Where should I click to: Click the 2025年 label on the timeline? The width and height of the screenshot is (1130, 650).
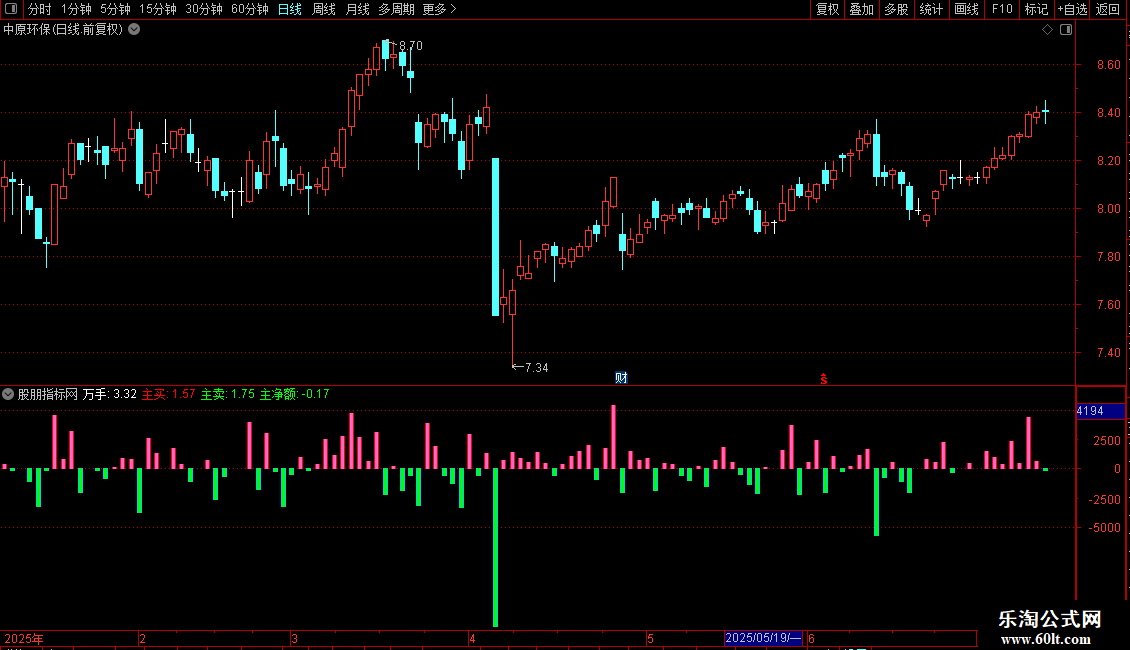(x=24, y=638)
